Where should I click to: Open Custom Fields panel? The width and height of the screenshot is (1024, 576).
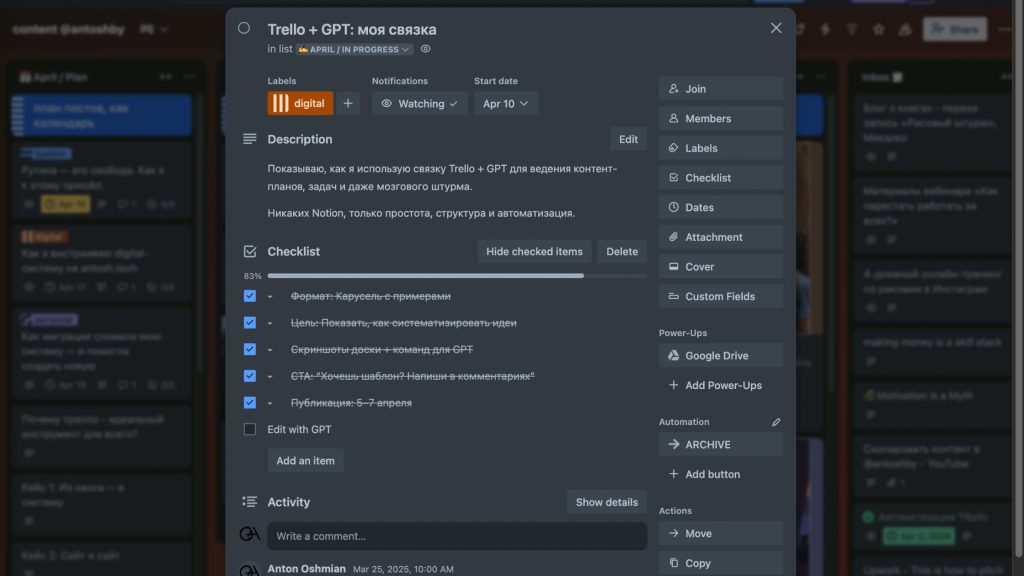click(x=720, y=296)
